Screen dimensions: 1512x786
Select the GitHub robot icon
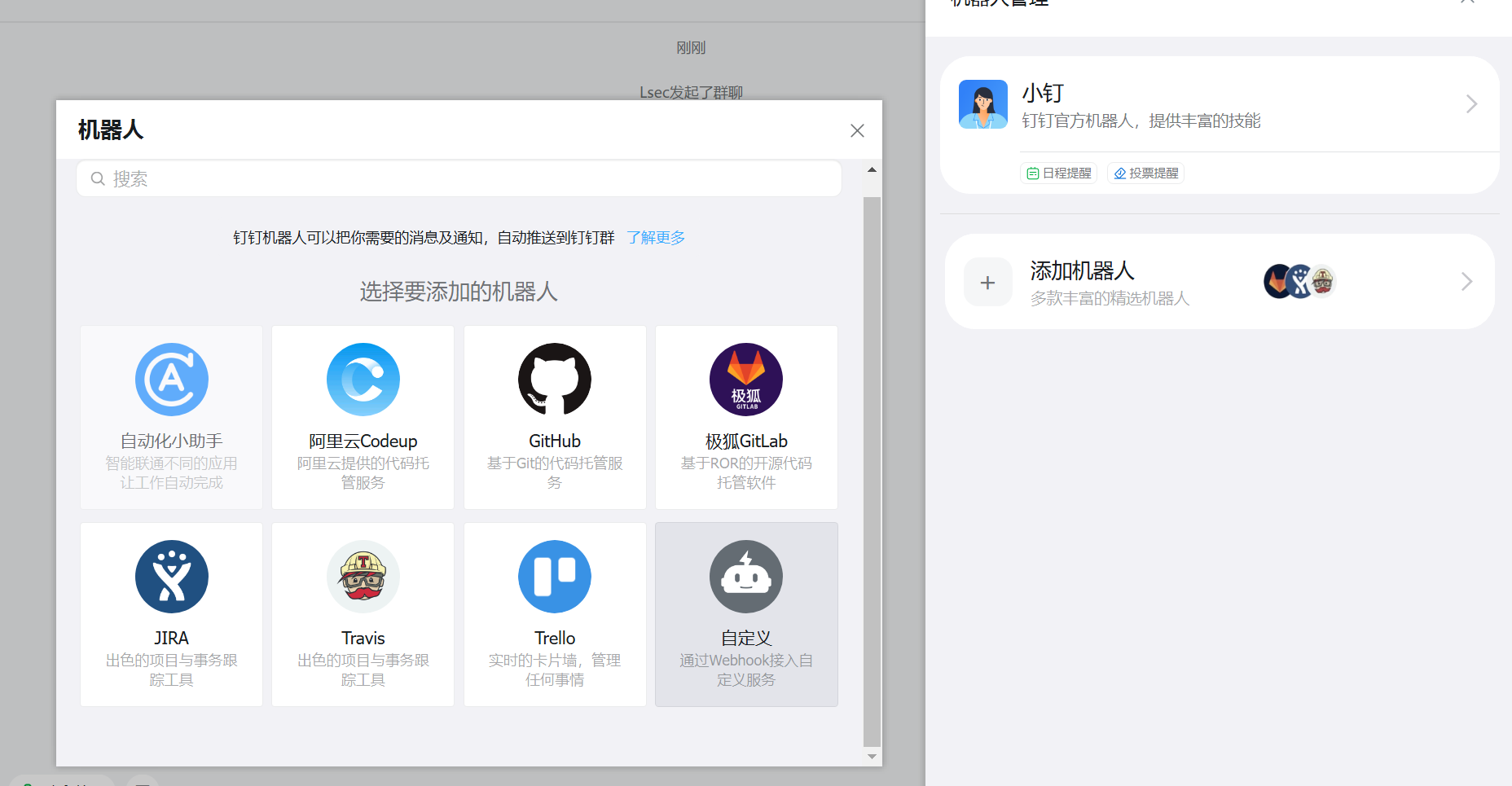click(x=555, y=380)
